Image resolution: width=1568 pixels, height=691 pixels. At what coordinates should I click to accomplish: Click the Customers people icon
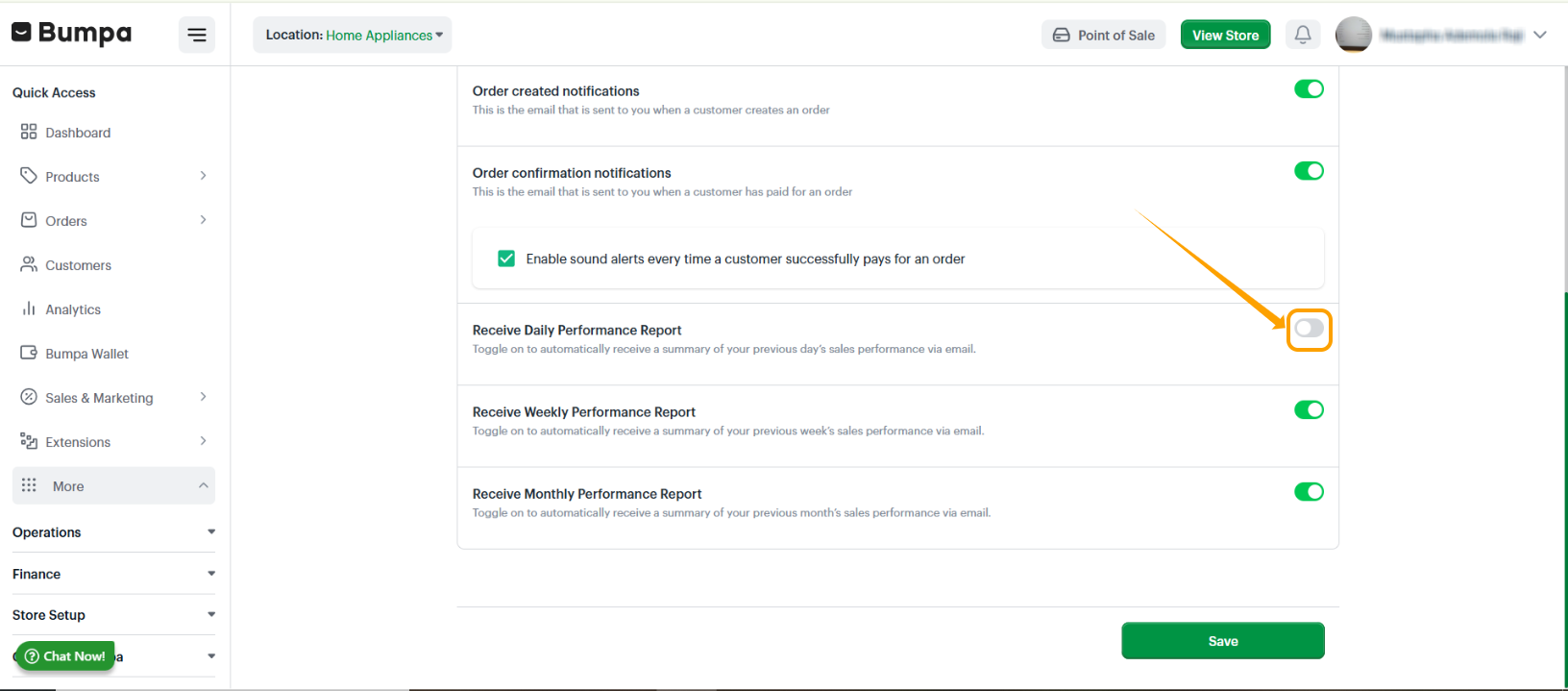pyautogui.click(x=29, y=264)
